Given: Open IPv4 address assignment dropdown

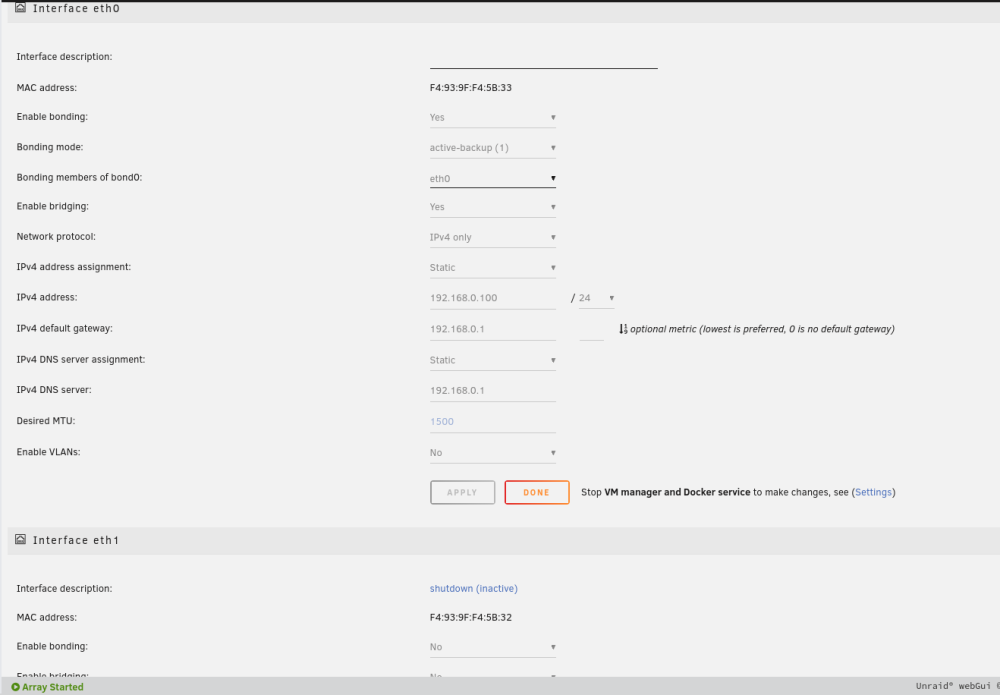Looking at the screenshot, I should (492, 268).
